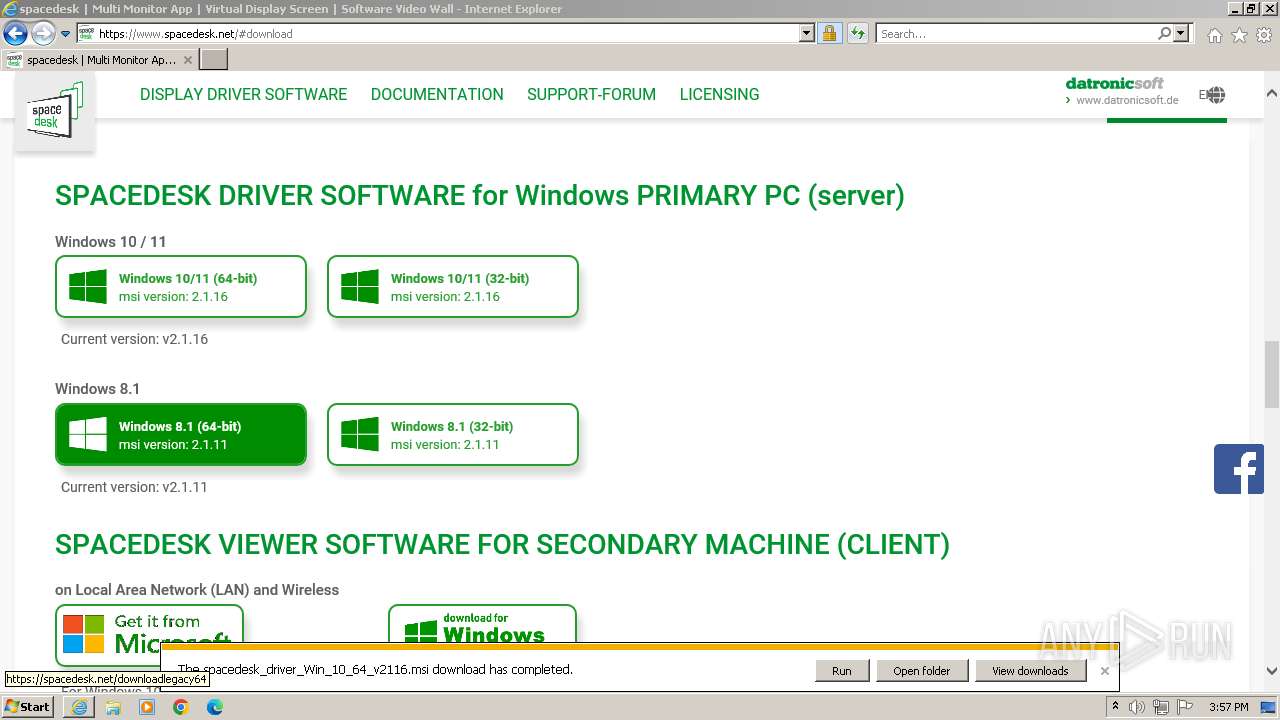1280x720 pixels.
Task: Open a new blank tab
Action: coord(214,60)
